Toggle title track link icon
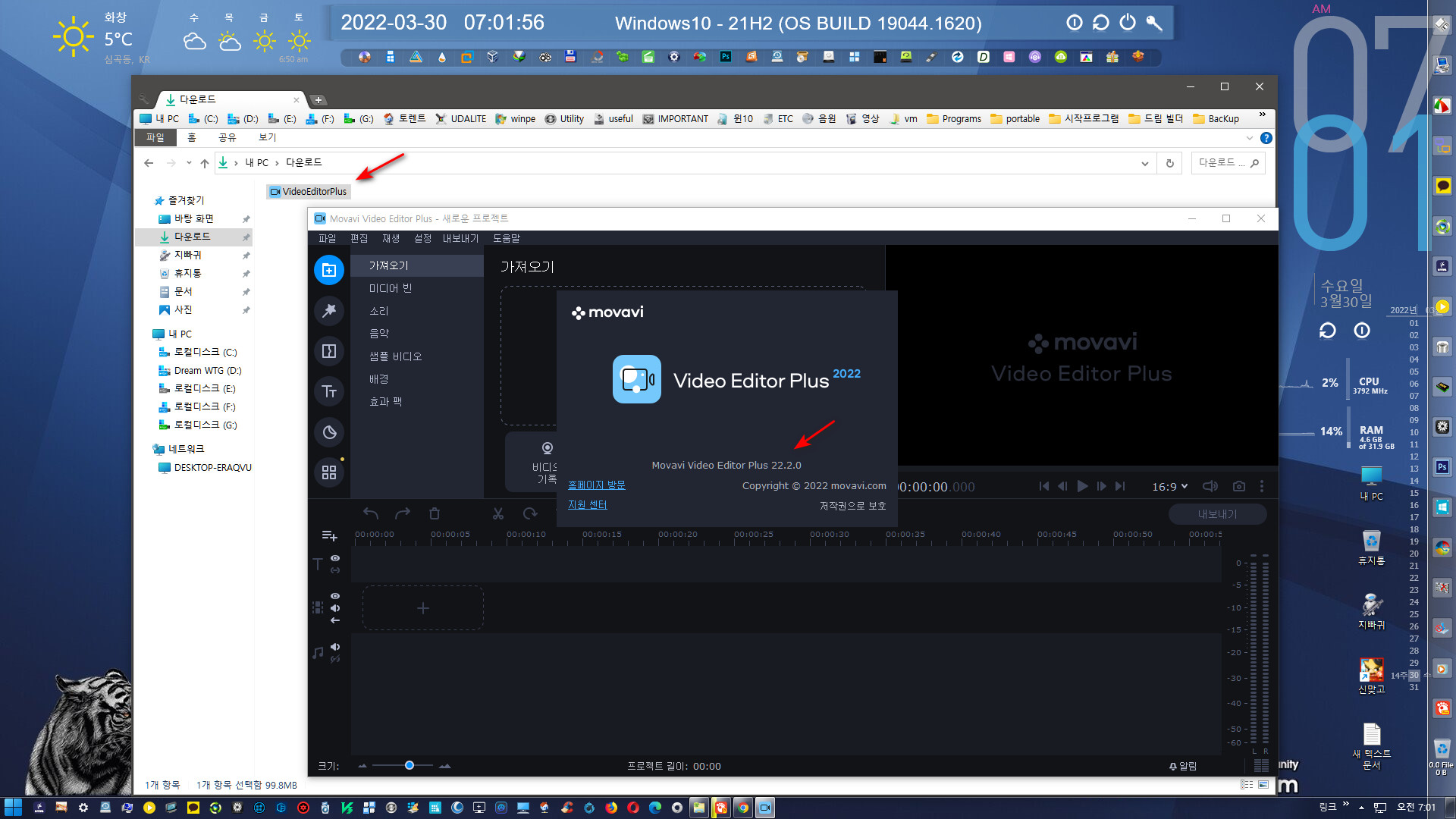 tap(334, 570)
